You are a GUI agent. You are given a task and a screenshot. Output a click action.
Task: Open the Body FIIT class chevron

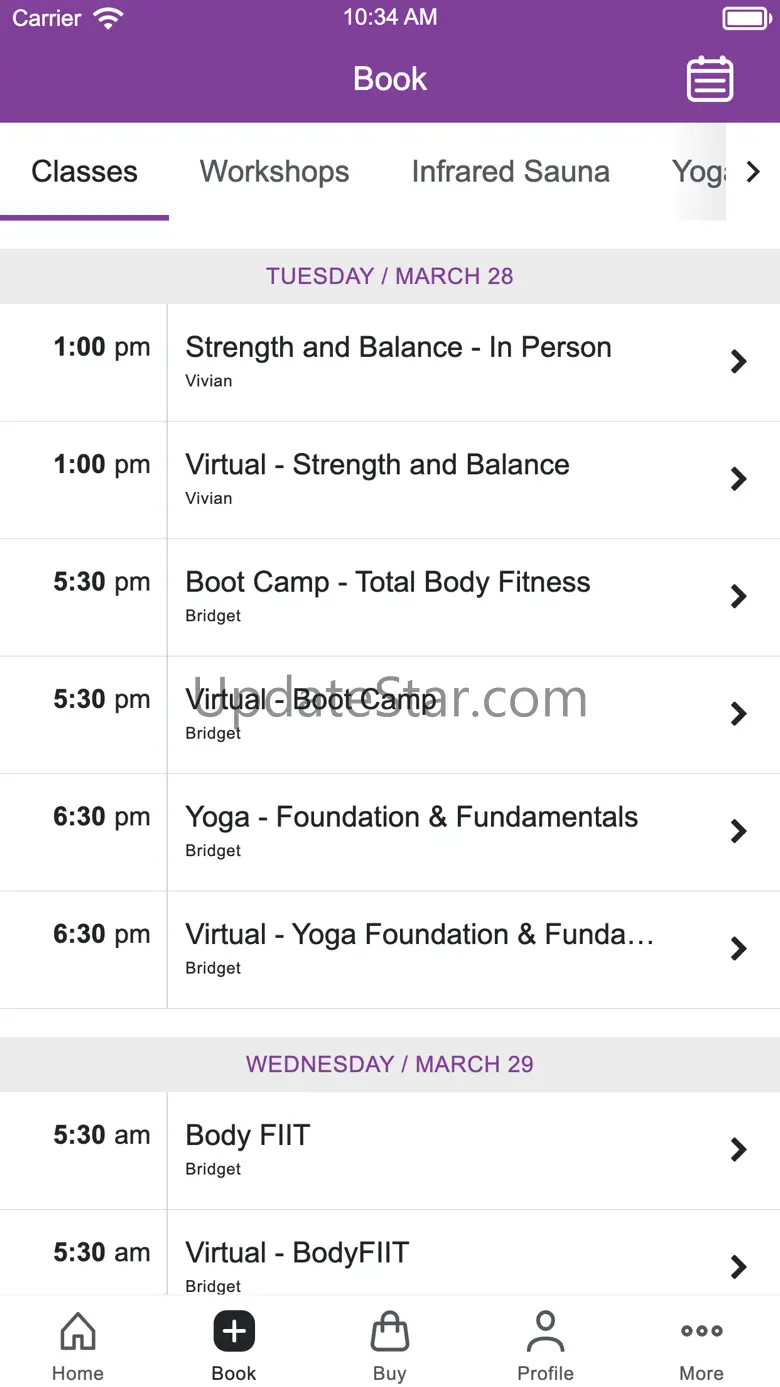point(738,1150)
